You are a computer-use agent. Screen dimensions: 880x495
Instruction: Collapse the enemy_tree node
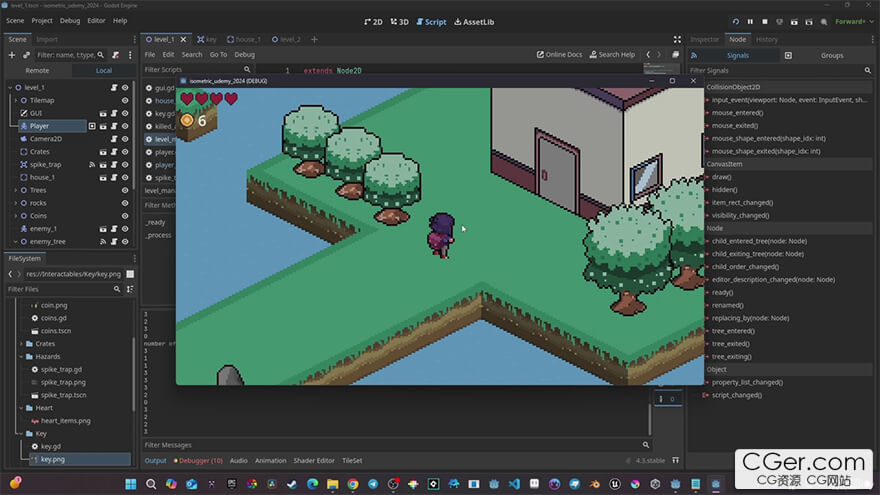(16, 242)
